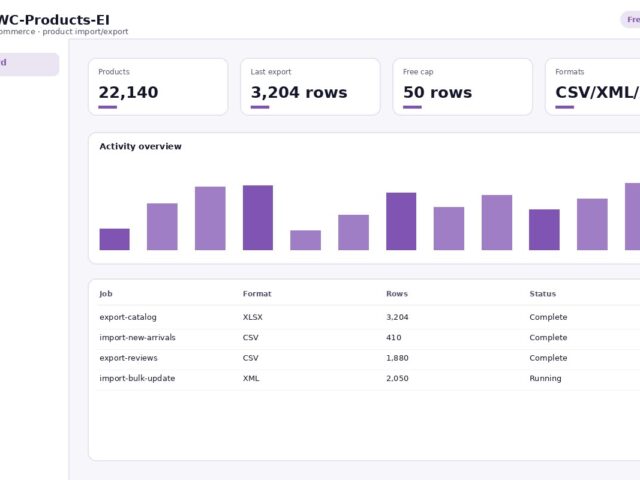Click the Complete status of export-catalog
640x480 pixels.
click(548, 317)
